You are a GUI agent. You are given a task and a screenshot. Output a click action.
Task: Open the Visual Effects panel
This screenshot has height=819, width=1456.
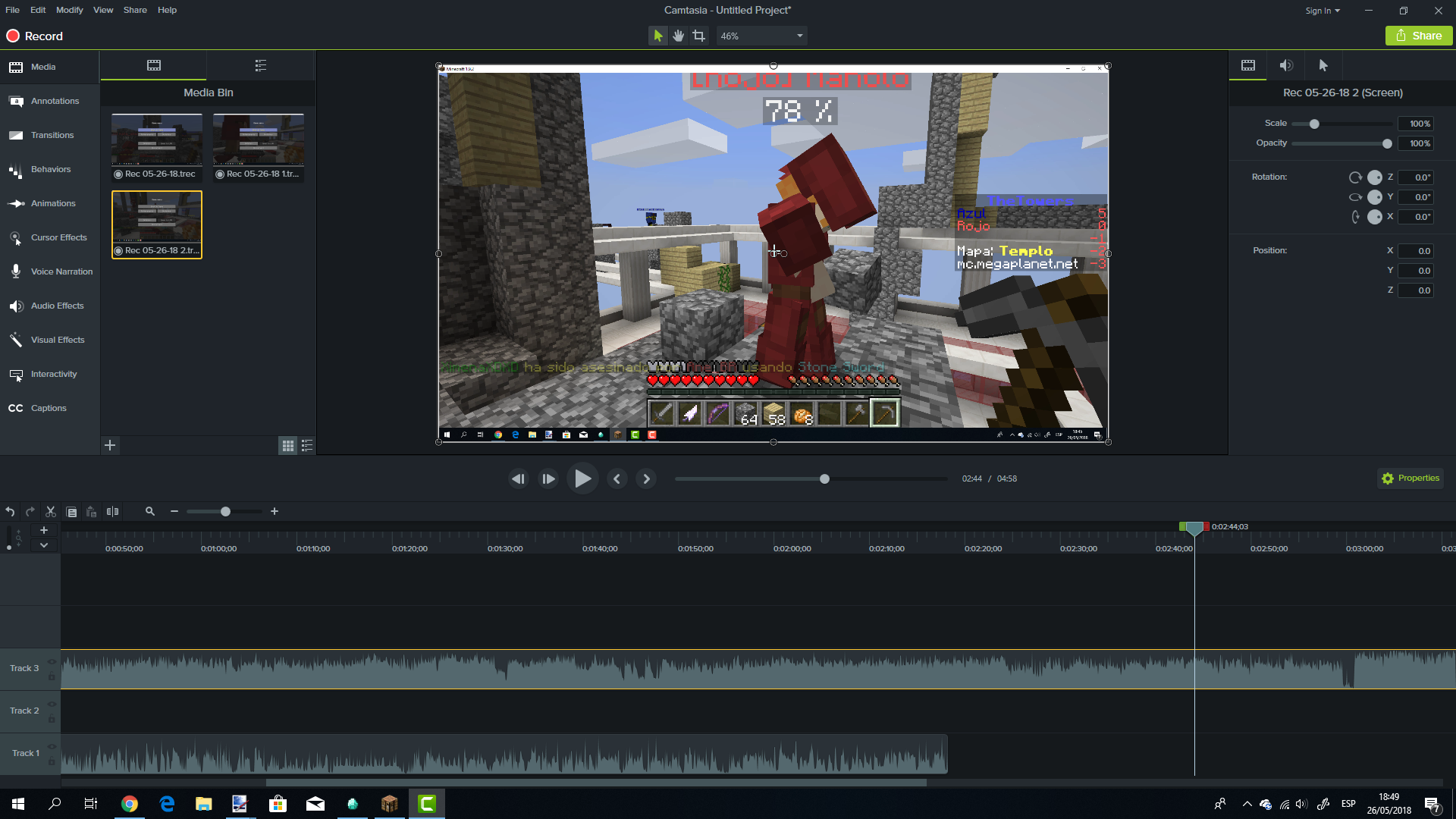pyautogui.click(x=49, y=340)
